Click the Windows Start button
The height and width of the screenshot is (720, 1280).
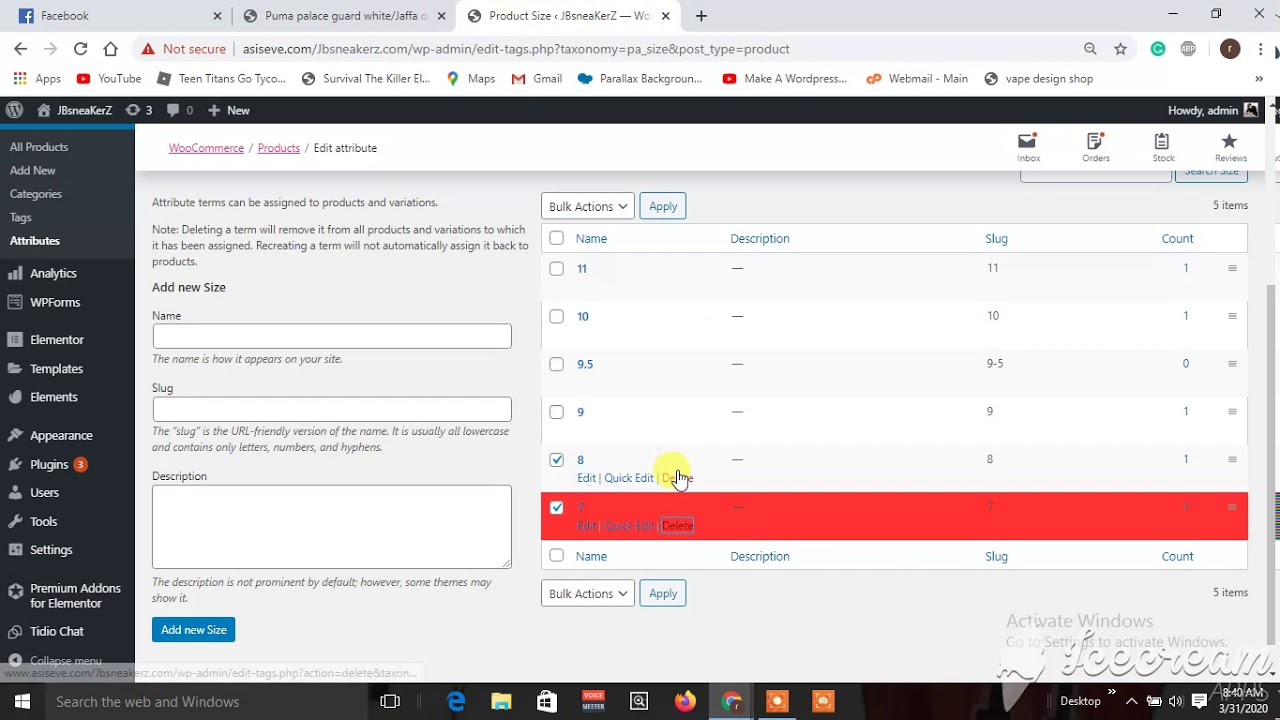point(22,702)
